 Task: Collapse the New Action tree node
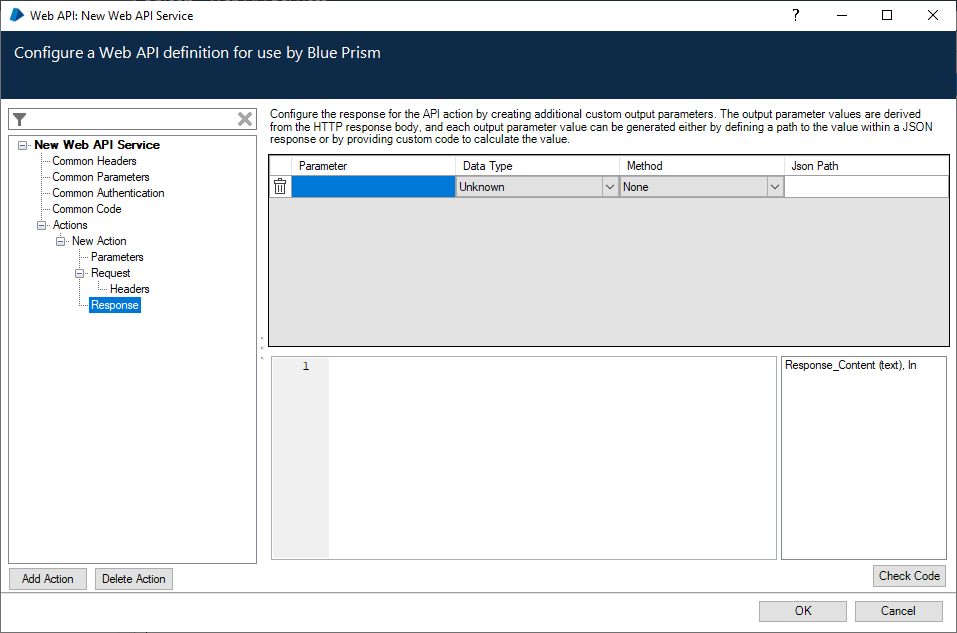point(60,241)
